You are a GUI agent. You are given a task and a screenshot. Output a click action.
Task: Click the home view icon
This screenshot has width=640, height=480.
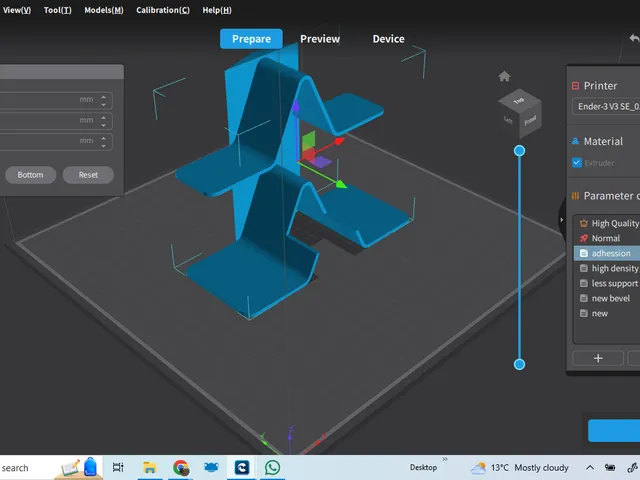coord(504,76)
